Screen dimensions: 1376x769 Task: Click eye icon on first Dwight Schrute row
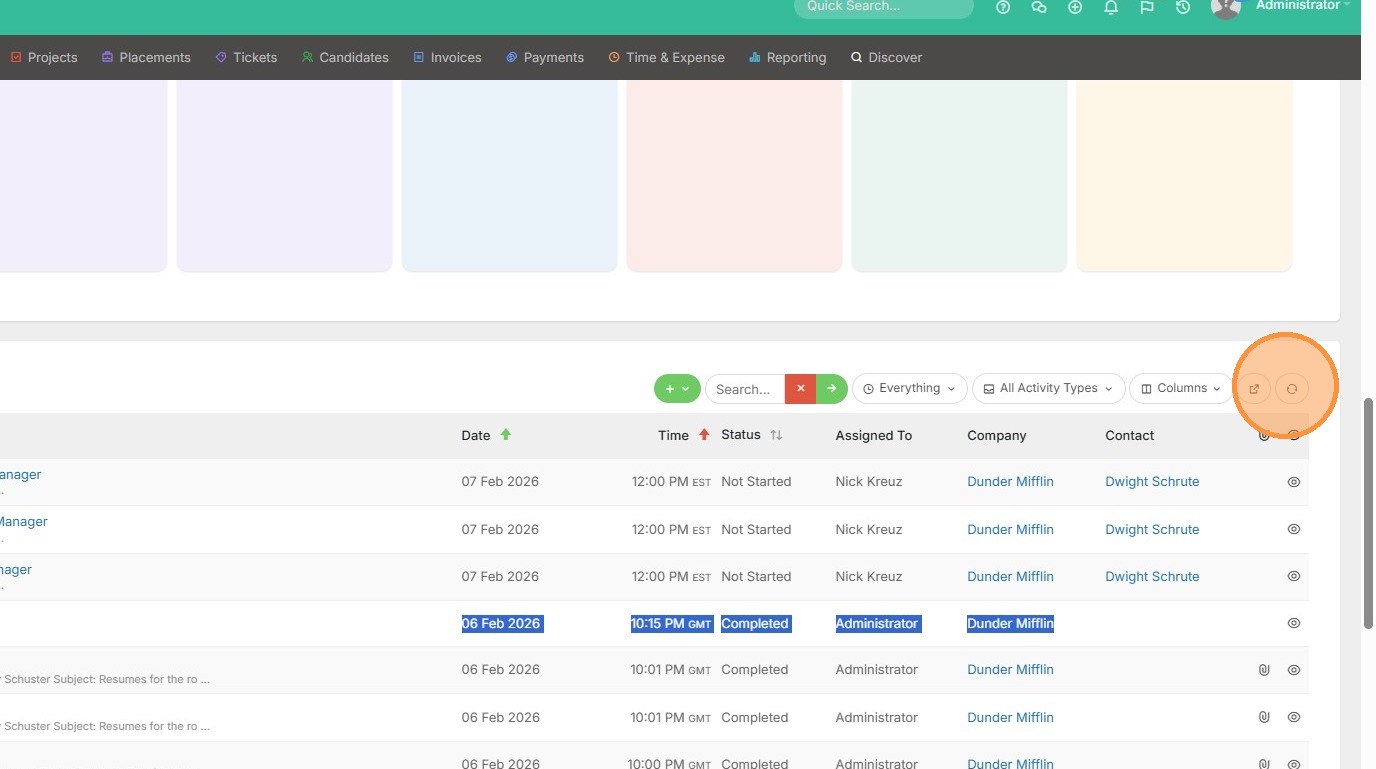1293,482
